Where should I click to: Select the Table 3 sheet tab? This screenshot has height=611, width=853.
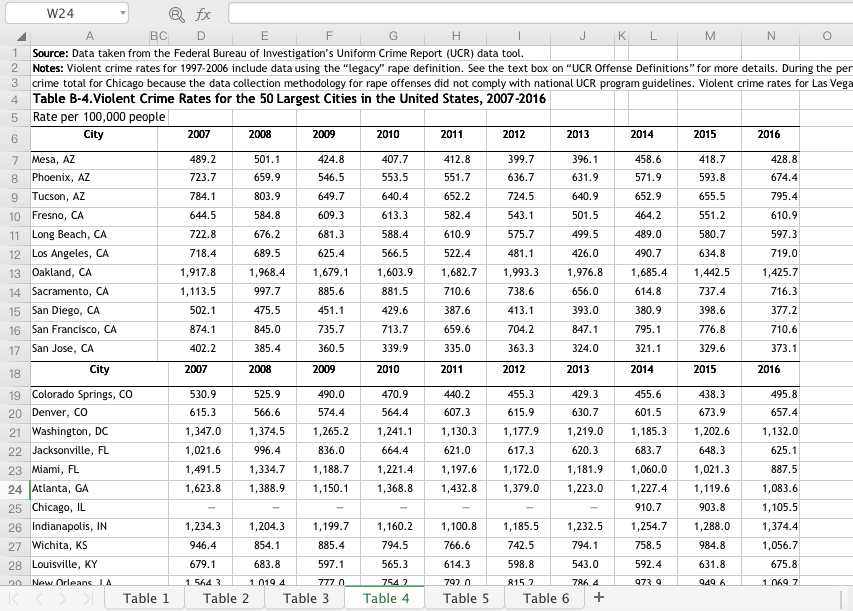pyautogui.click(x=306, y=598)
